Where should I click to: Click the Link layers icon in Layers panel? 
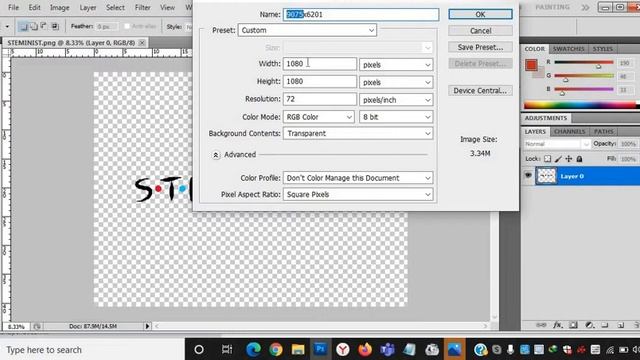(x=541, y=325)
